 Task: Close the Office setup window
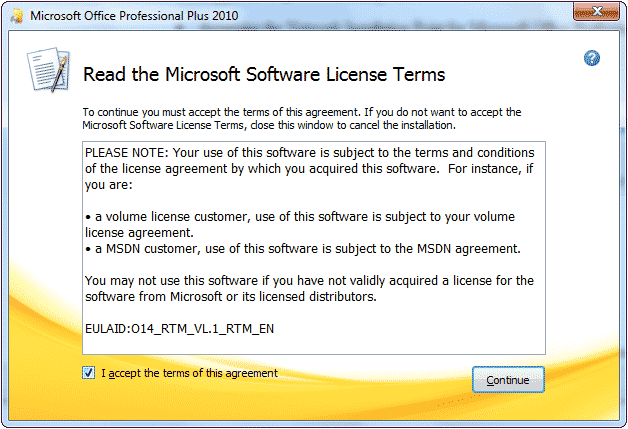click(x=596, y=11)
